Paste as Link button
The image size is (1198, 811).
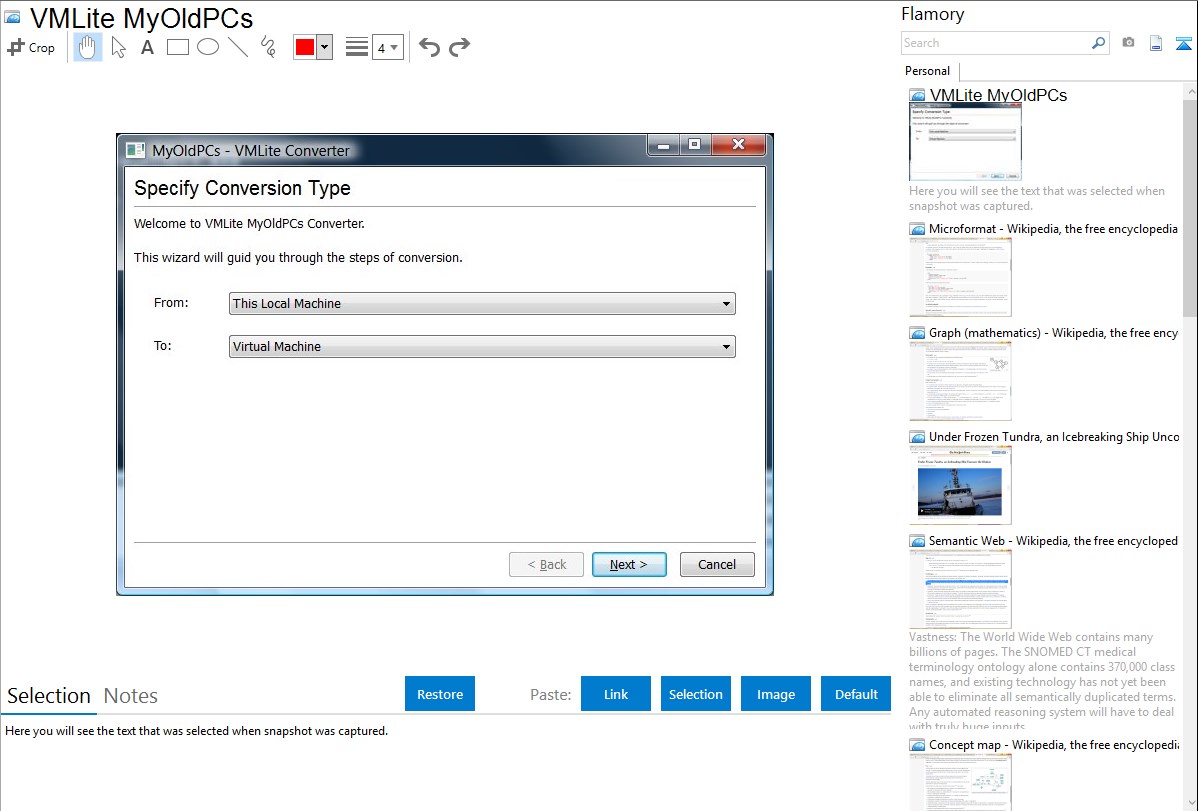(x=616, y=694)
